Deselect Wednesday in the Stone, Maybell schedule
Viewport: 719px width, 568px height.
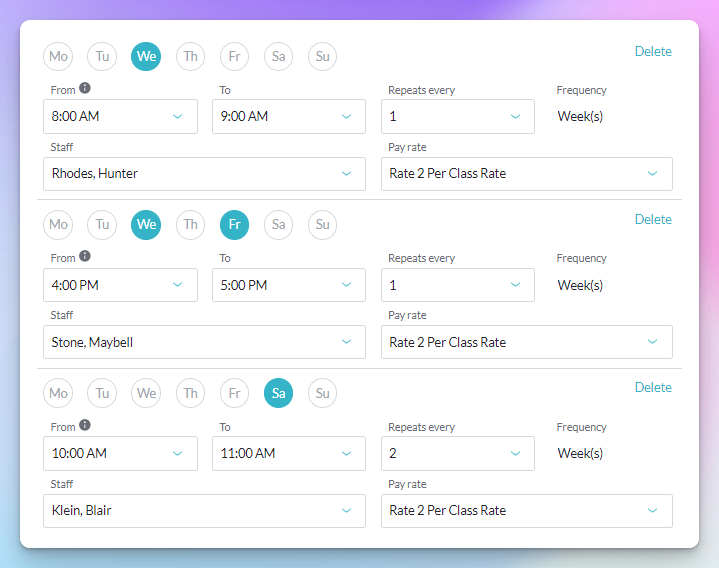146,225
